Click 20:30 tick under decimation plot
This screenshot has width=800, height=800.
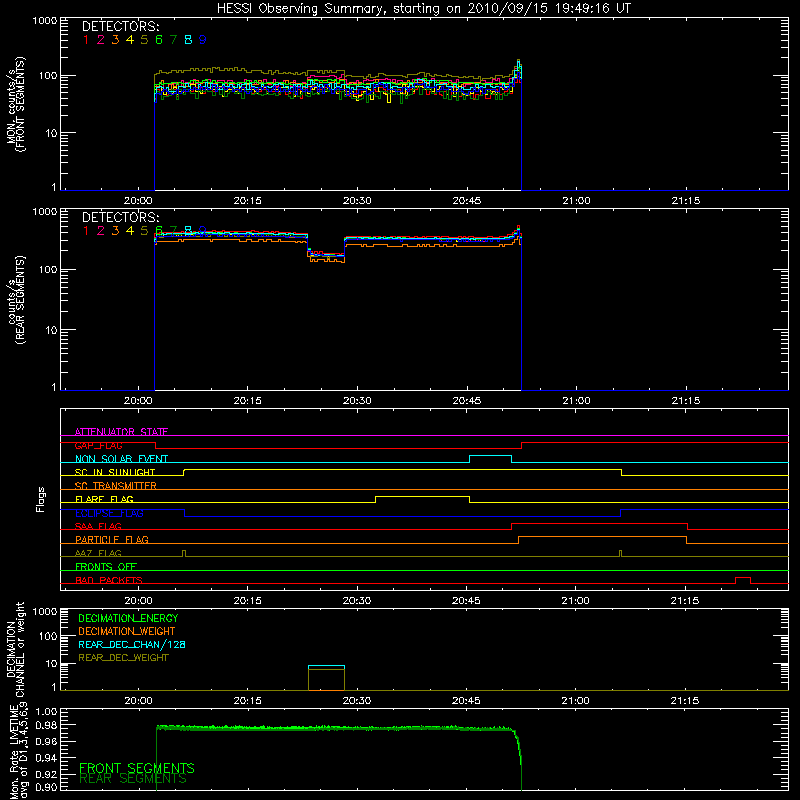click(x=357, y=701)
